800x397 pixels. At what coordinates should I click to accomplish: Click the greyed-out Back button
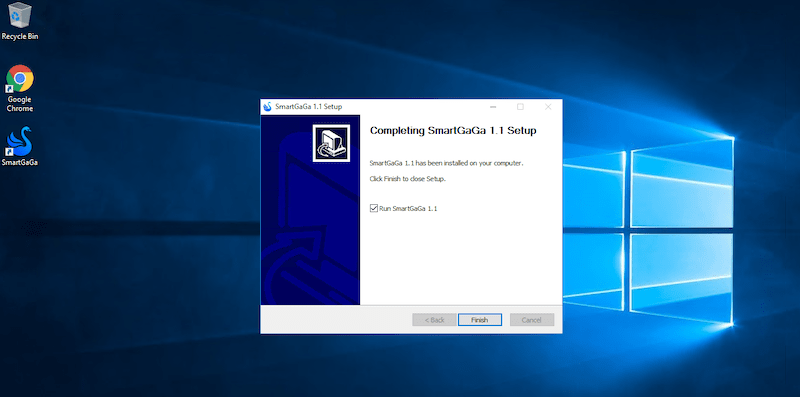(x=435, y=320)
